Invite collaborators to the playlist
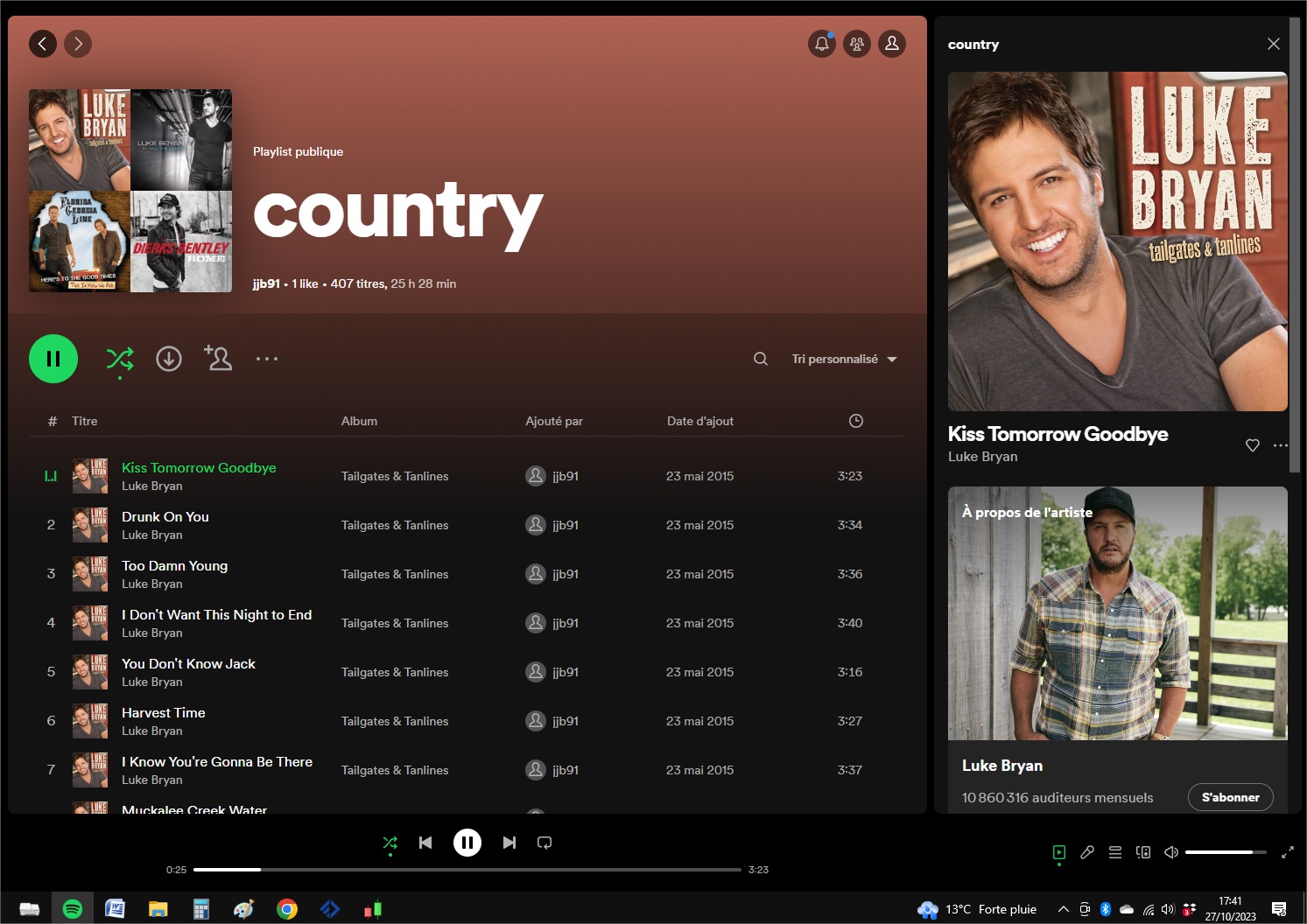 tap(218, 358)
